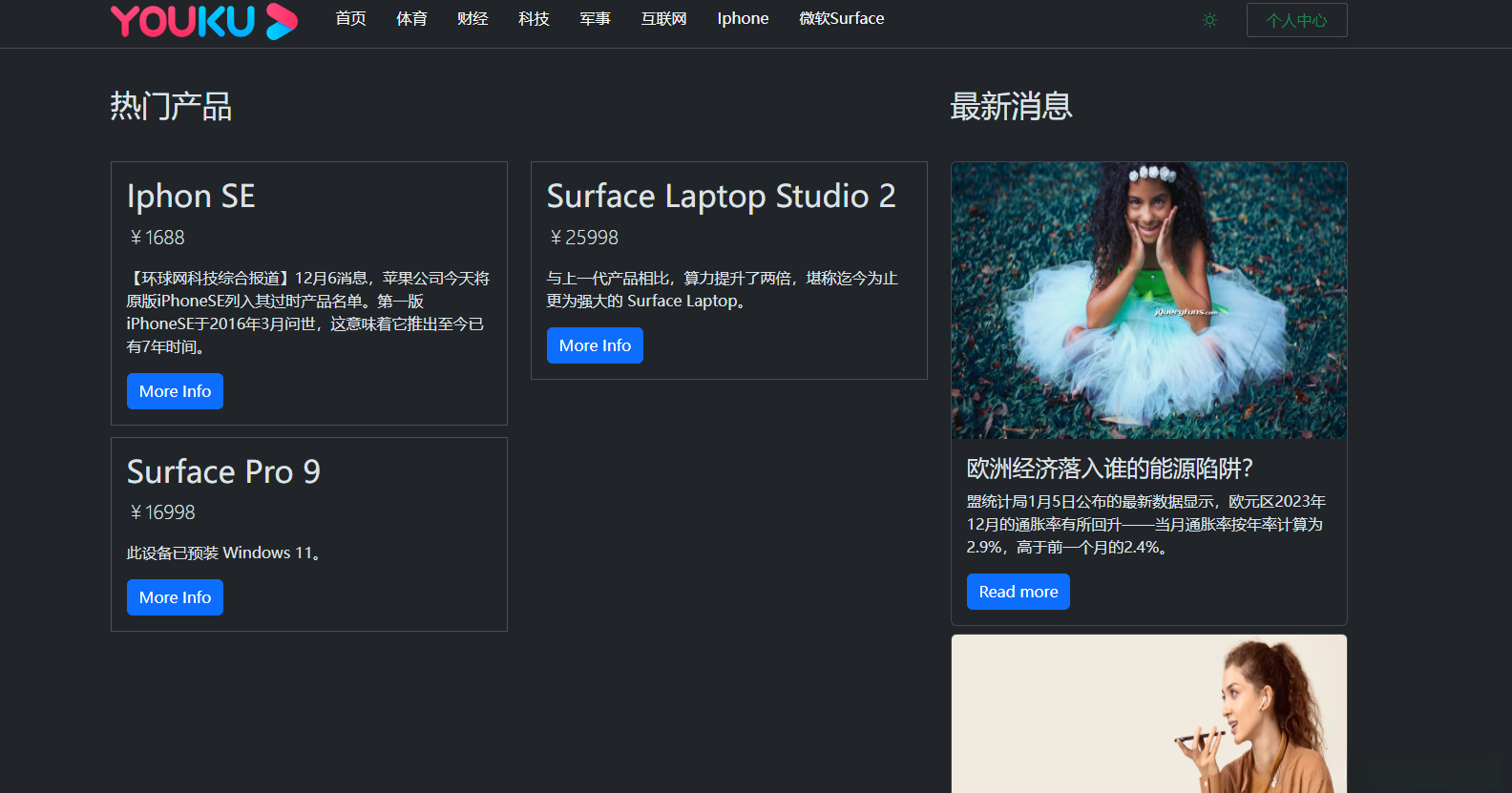Click the Iphon SE product title
The width and height of the screenshot is (1512, 793).
(x=191, y=197)
